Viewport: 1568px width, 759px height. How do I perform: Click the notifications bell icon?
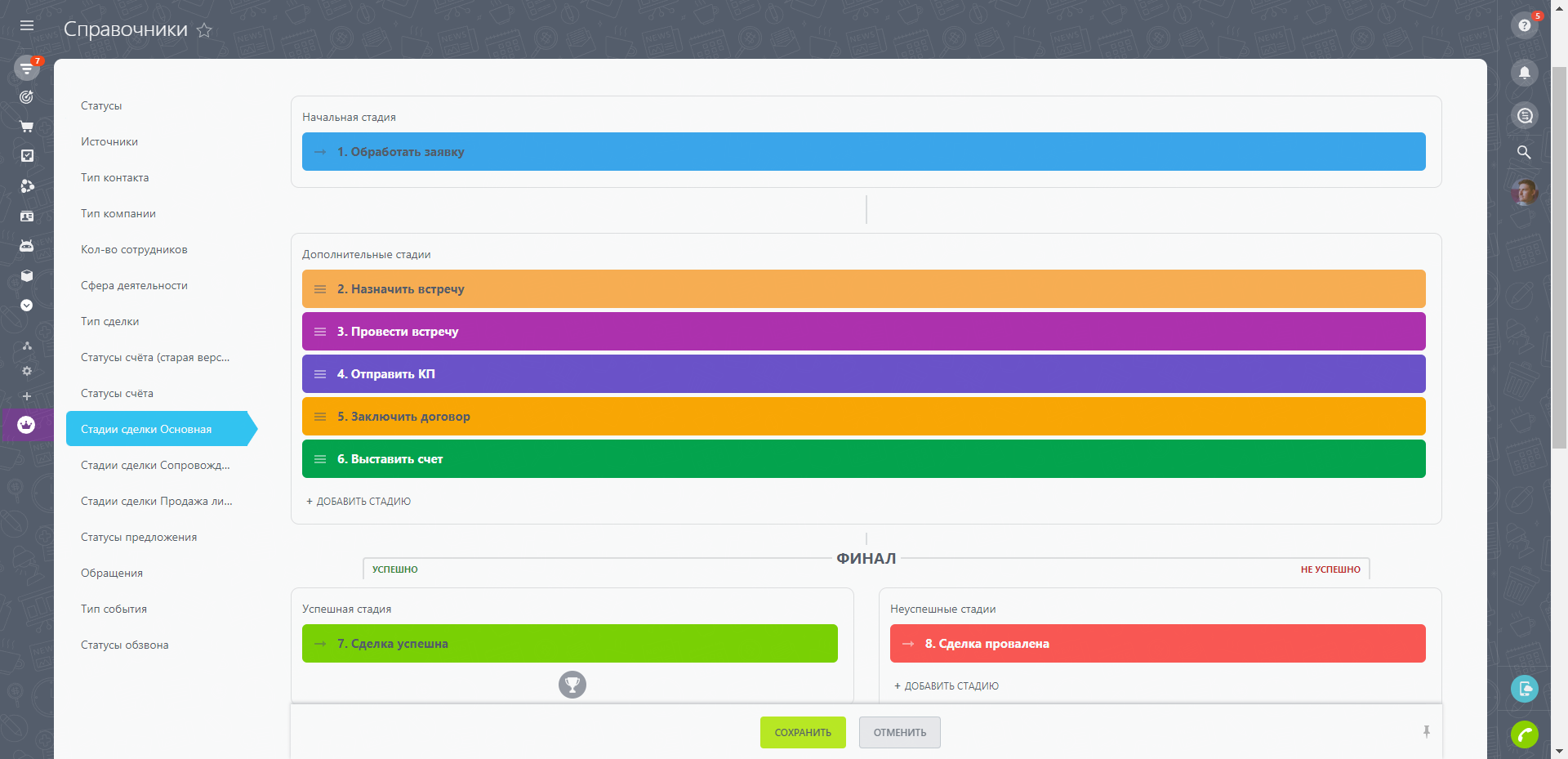1524,73
